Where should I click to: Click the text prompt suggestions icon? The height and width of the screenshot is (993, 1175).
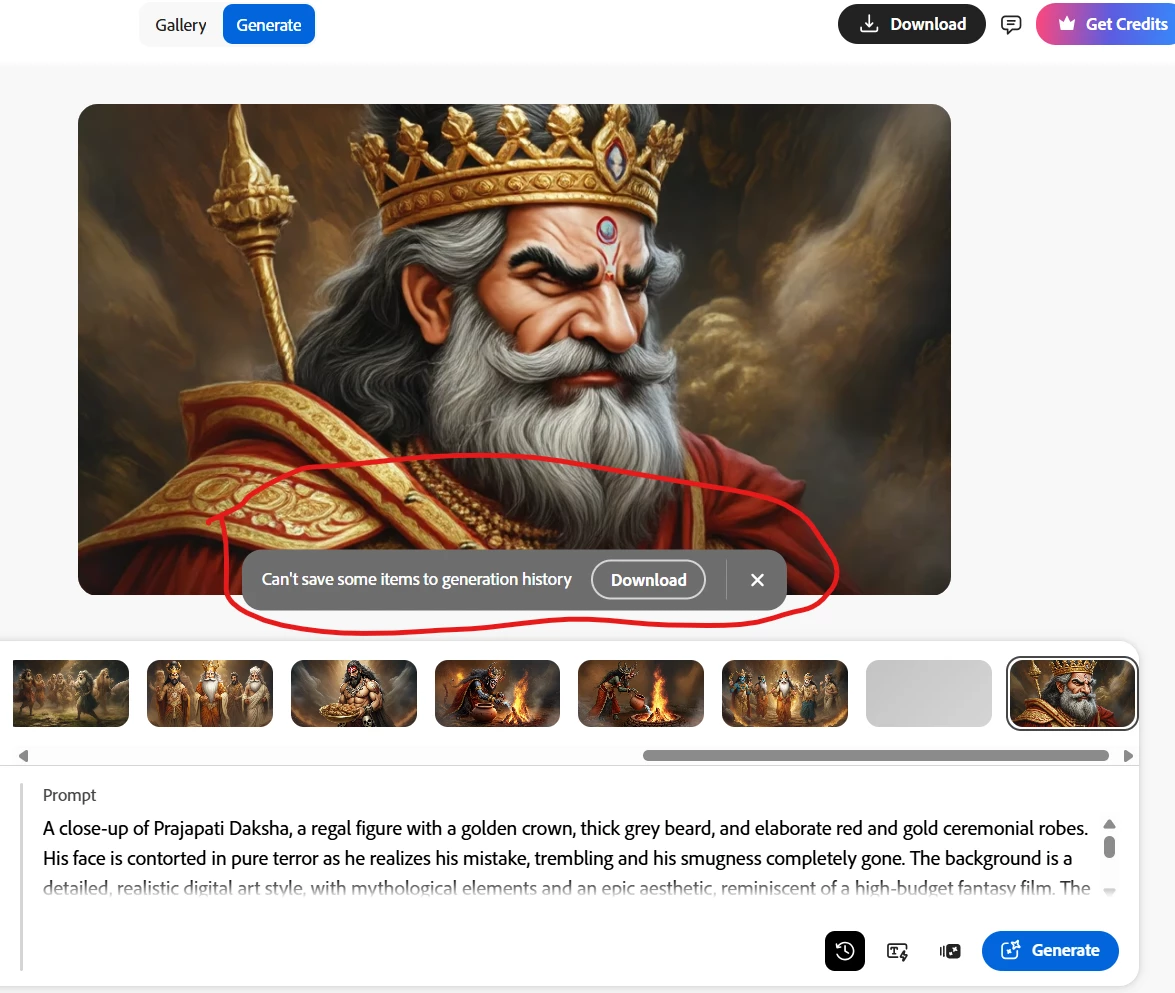897,951
